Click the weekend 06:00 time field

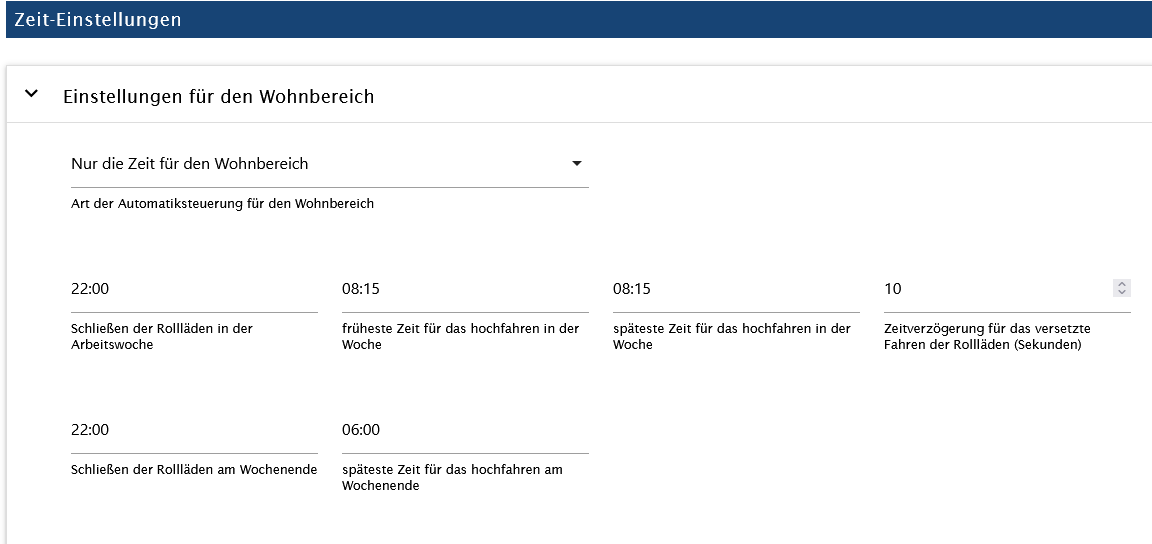click(465, 430)
